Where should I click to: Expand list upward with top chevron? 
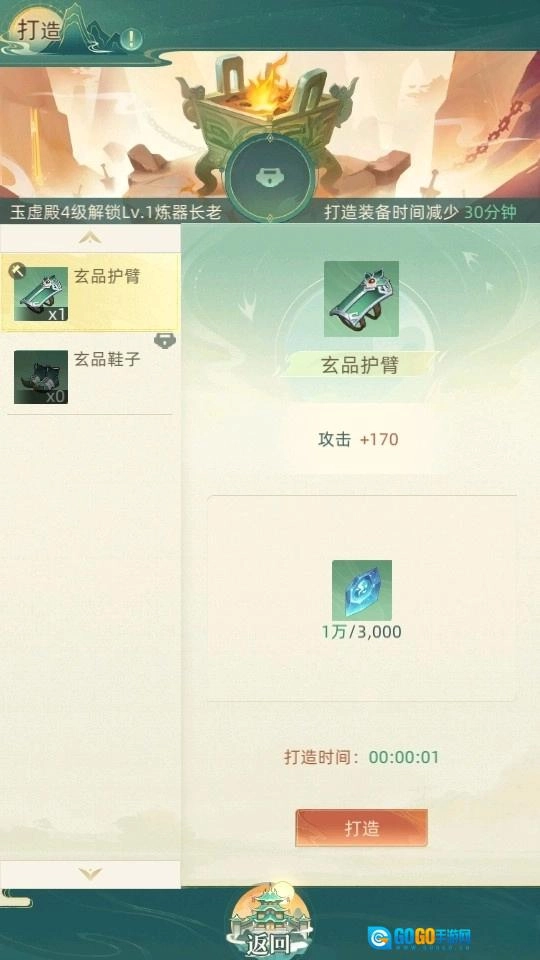[x=90, y=238]
